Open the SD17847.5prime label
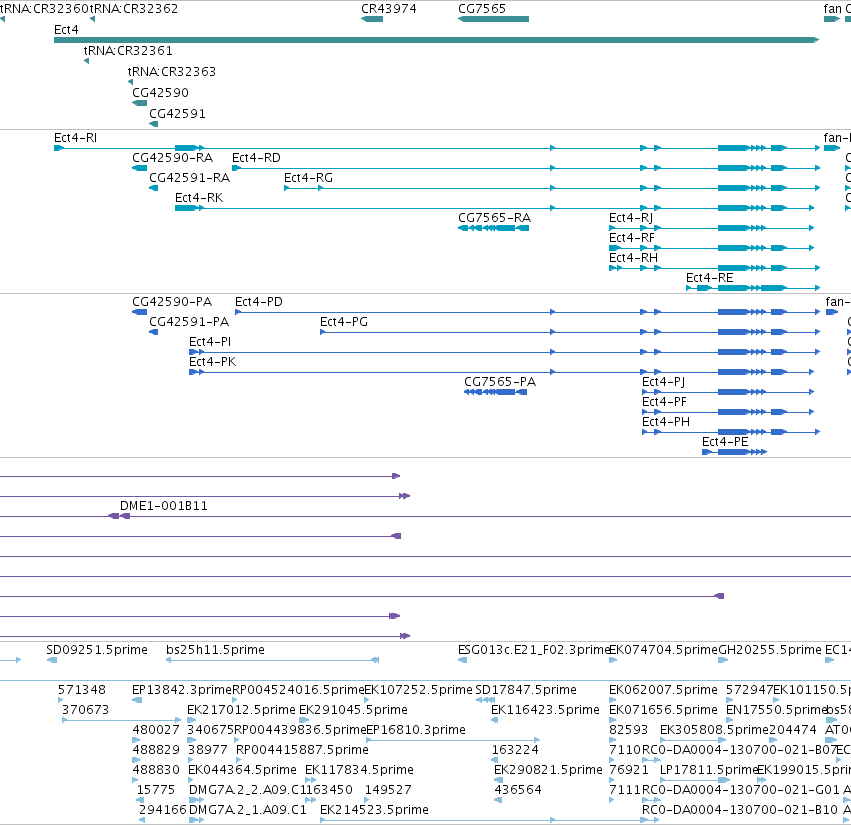 coord(526,690)
